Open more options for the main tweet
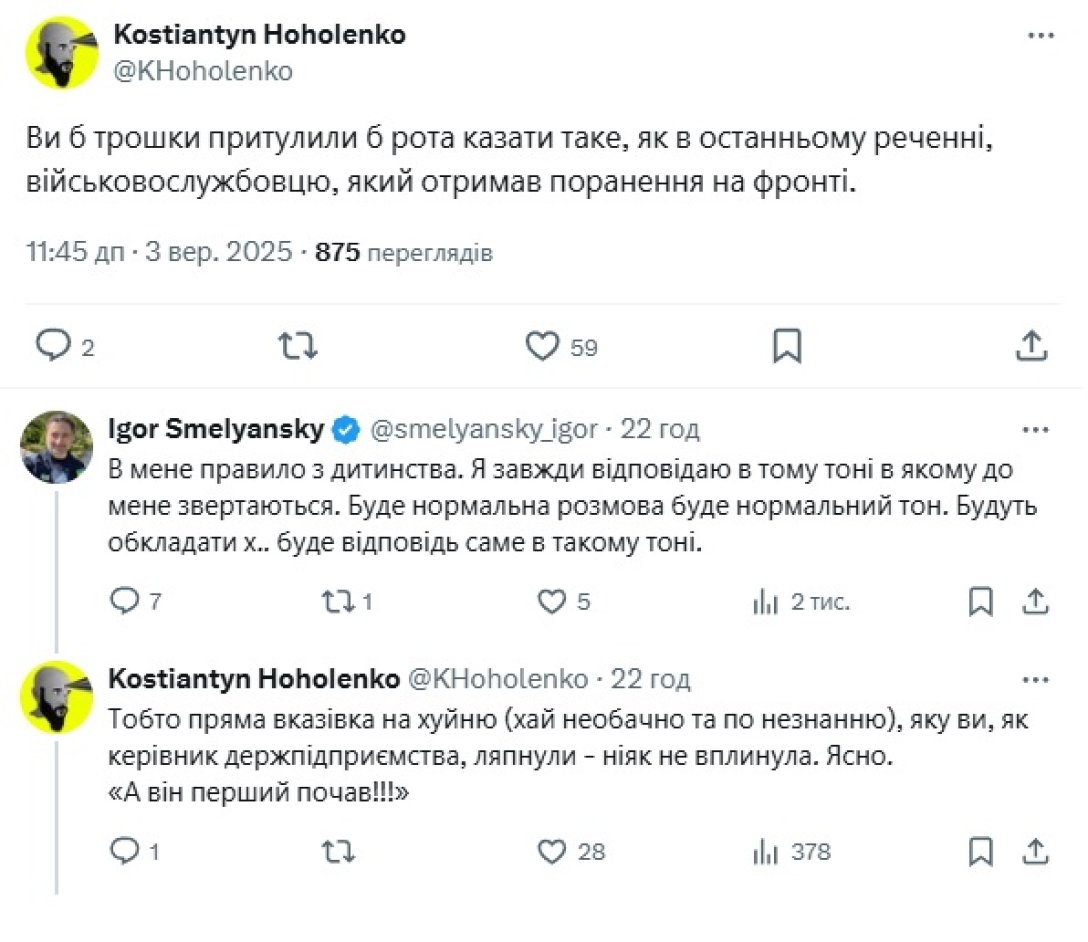This screenshot has width=1088, height=942. click(1040, 37)
